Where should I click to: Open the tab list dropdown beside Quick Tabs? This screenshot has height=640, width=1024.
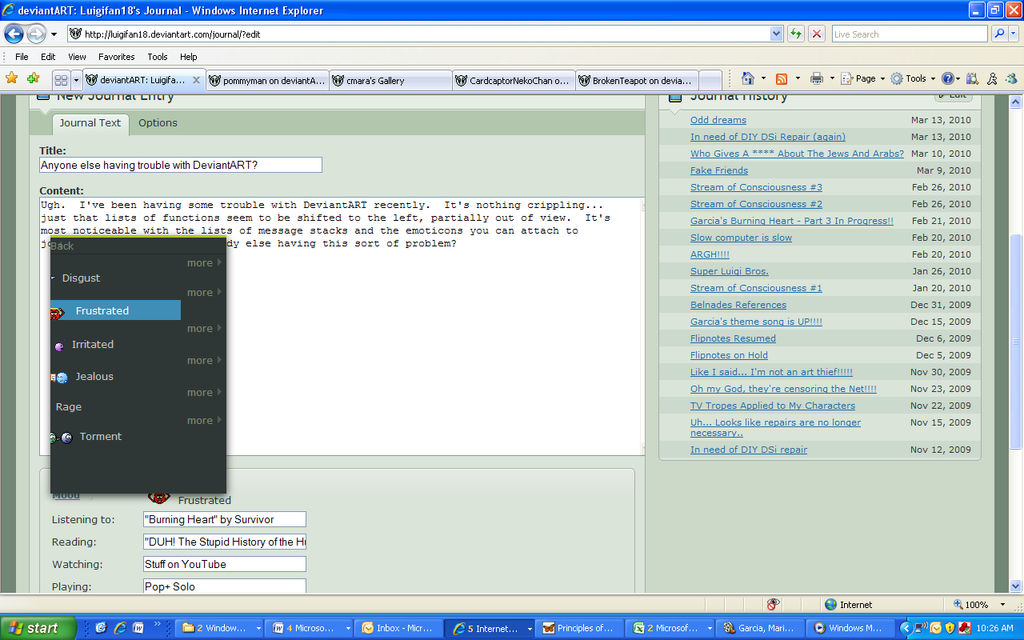76,80
